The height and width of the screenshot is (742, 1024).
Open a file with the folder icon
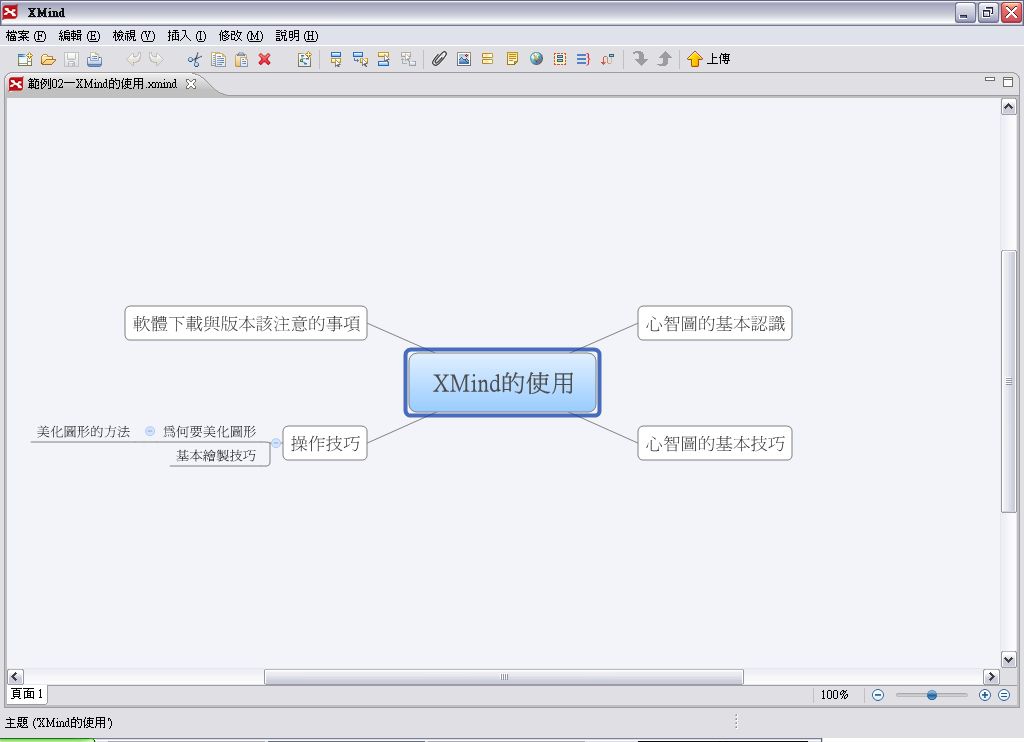(48, 59)
